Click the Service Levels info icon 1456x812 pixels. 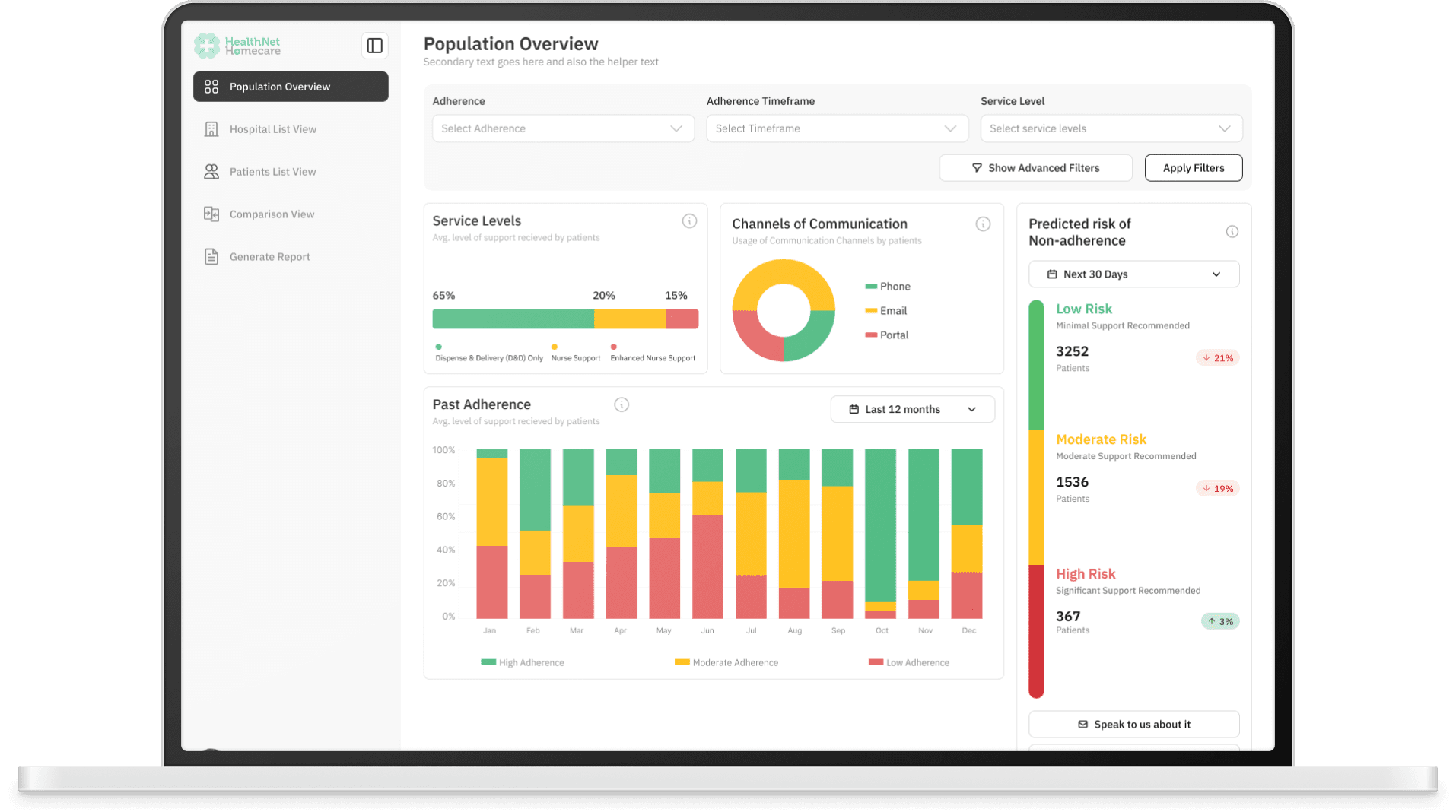689,221
